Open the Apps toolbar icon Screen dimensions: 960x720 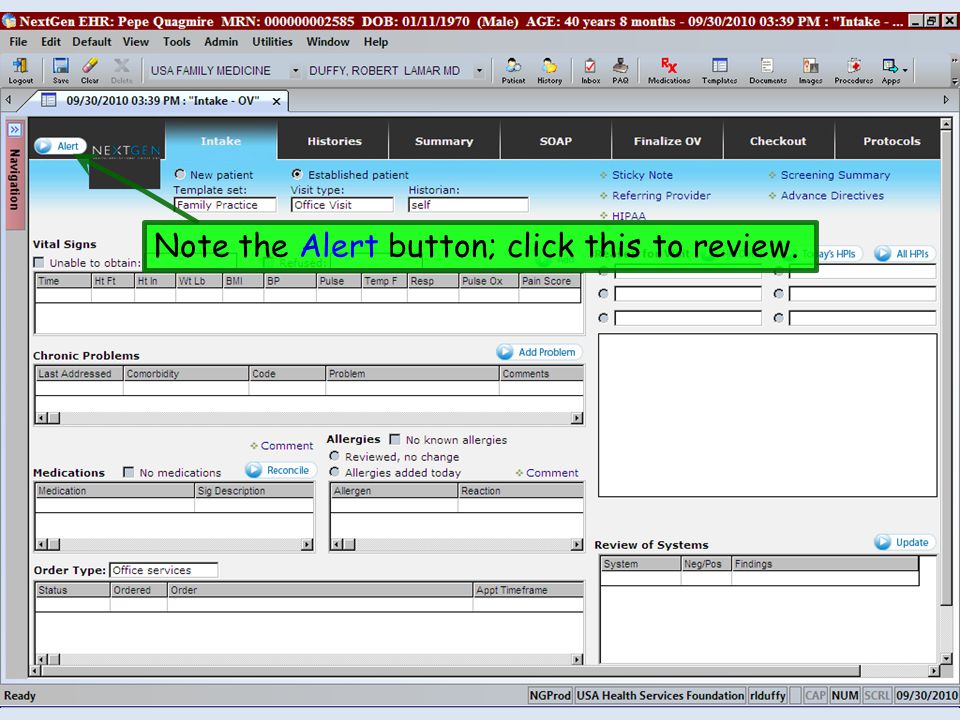[x=890, y=70]
